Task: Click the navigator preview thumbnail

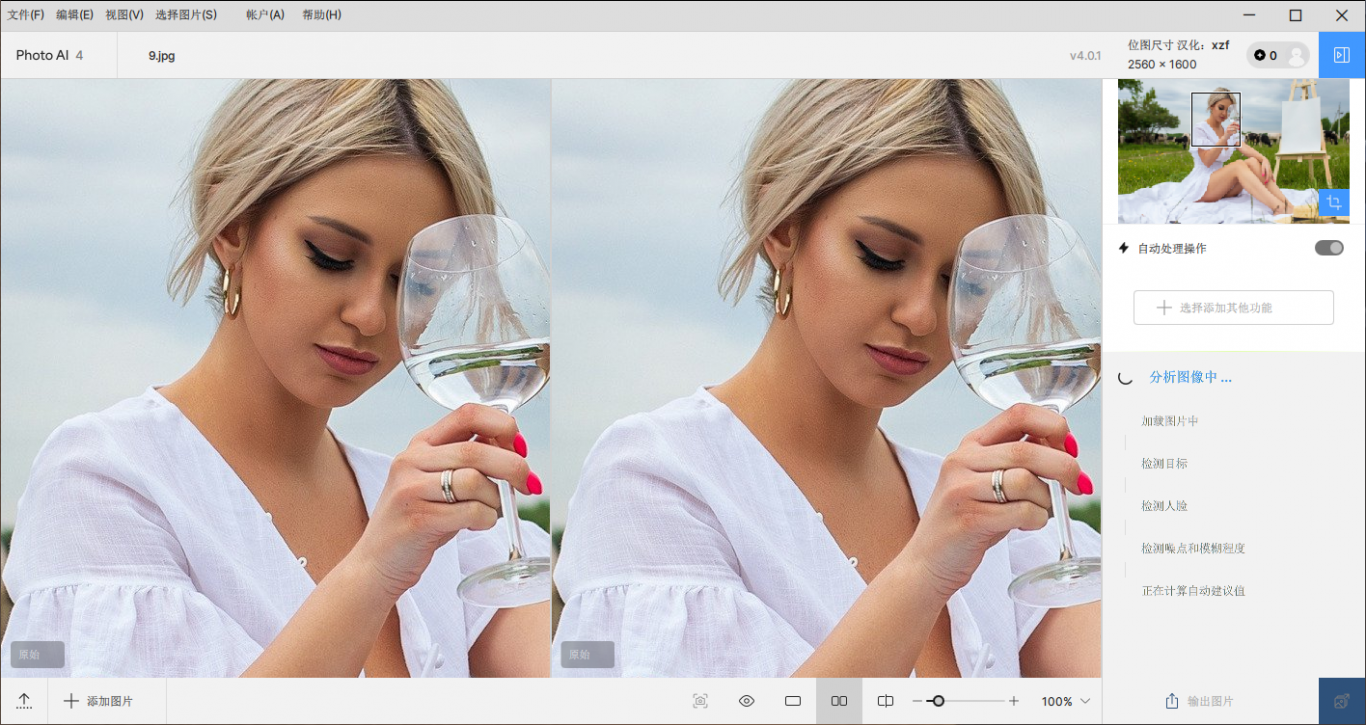Action: click(x=1232, y=151)
